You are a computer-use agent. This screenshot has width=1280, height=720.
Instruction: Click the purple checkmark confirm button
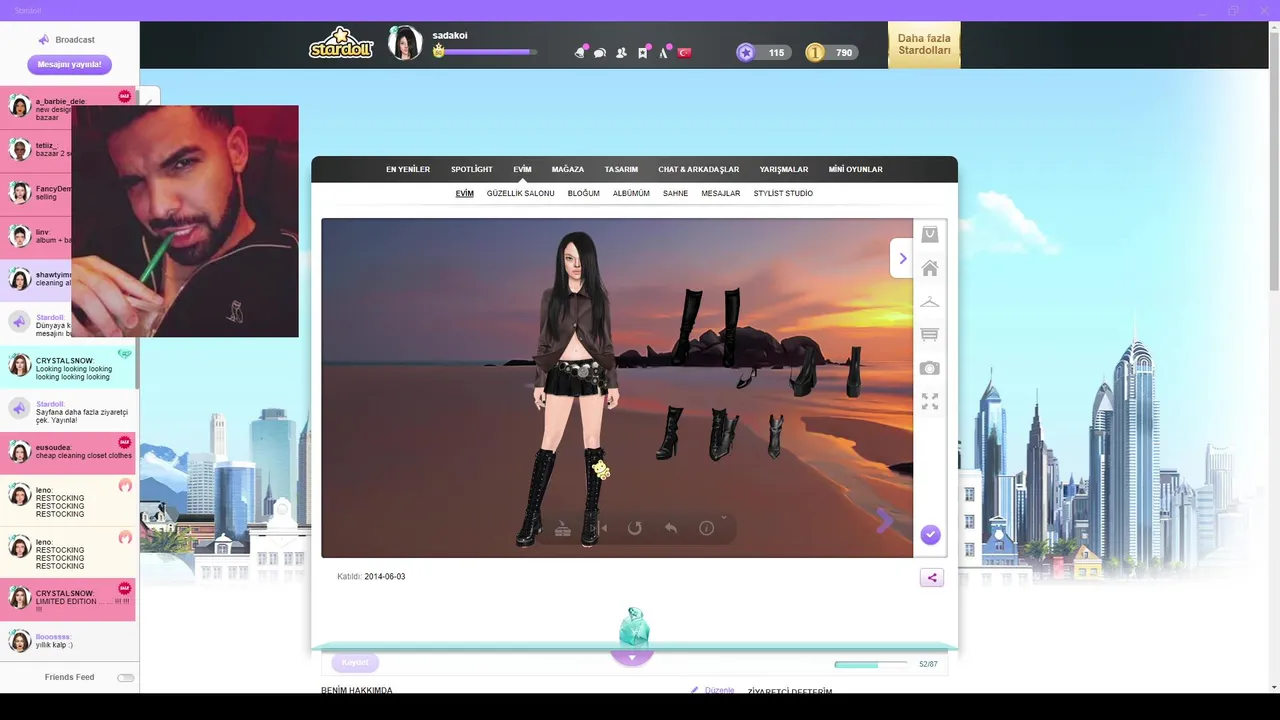click(x=930, y=535)
